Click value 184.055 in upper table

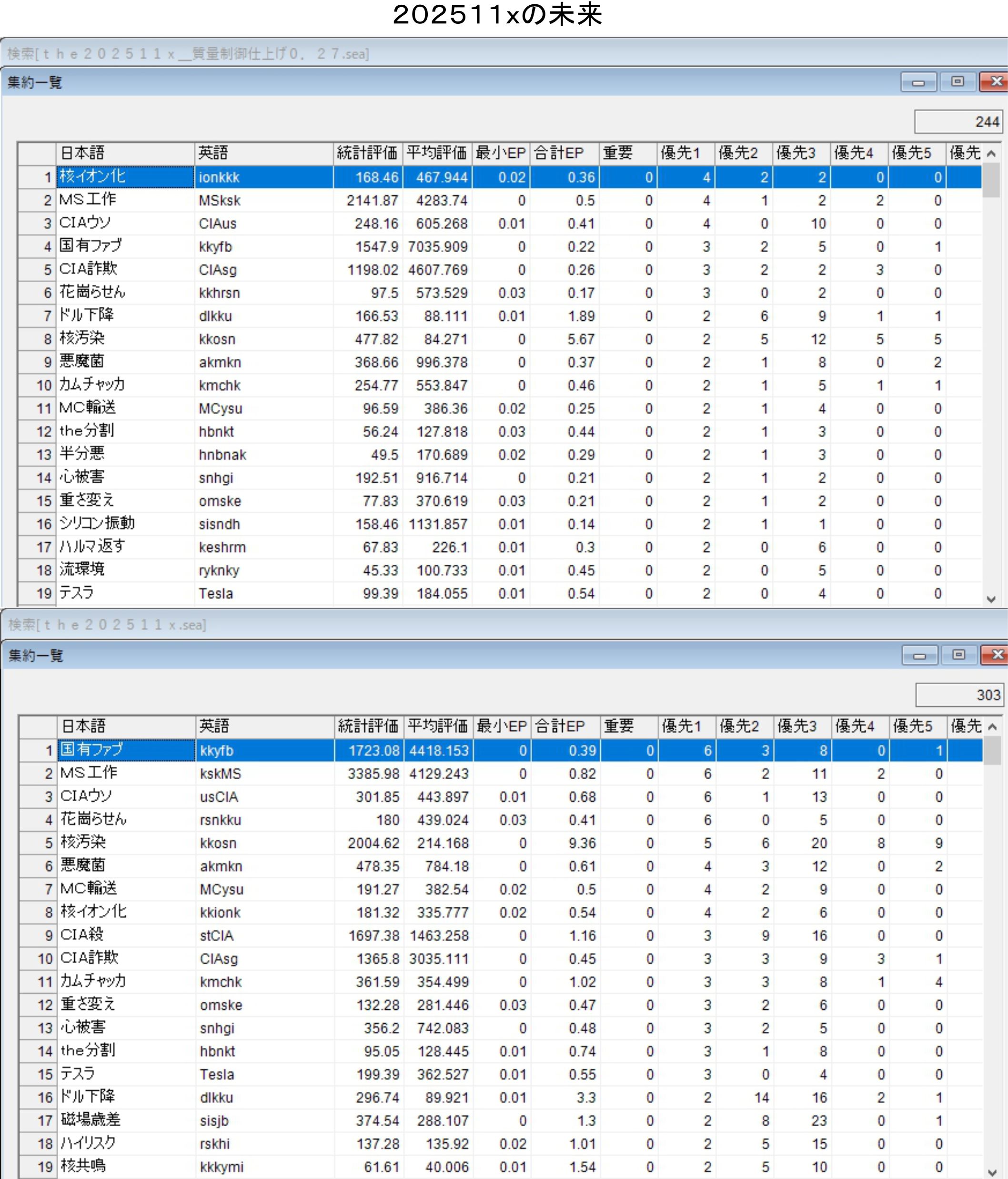coord(437,593)
